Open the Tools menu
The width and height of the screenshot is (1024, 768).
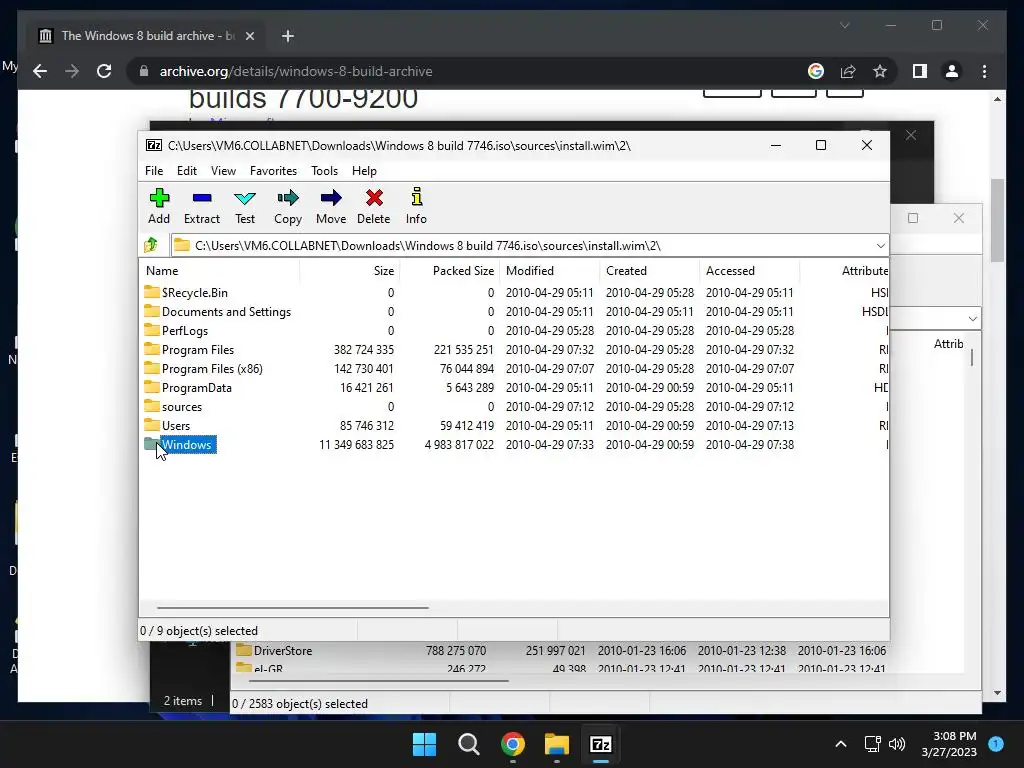(x=325, y=170)
